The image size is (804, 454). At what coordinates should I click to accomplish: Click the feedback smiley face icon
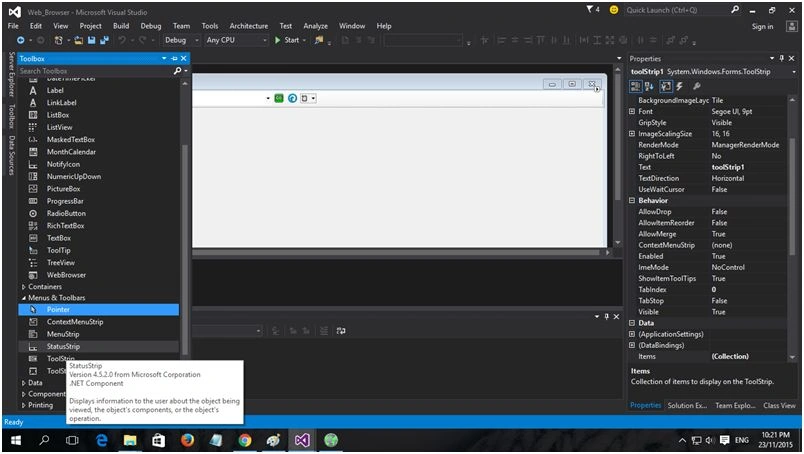click(x=613, y=10)
